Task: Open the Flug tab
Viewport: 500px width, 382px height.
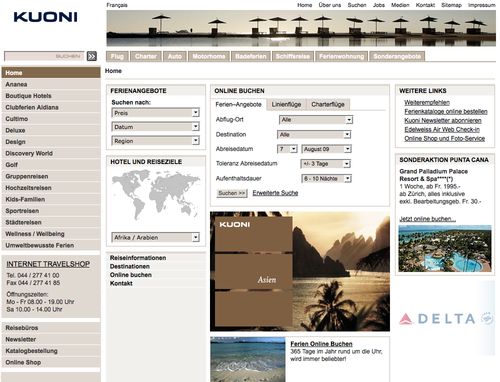Action: (x=117, y=56)
